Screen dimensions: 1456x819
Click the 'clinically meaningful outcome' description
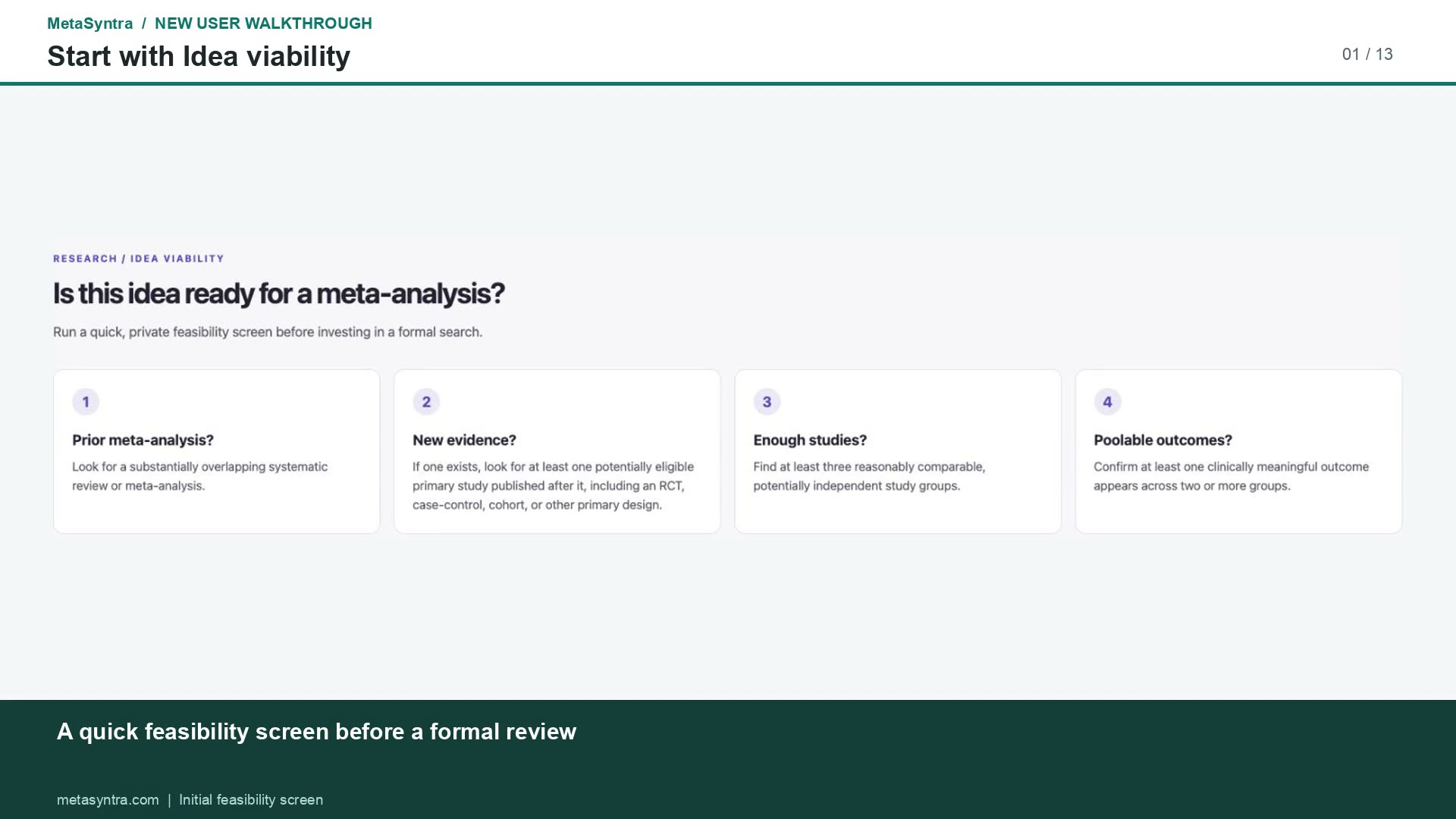click(1231, 476)
